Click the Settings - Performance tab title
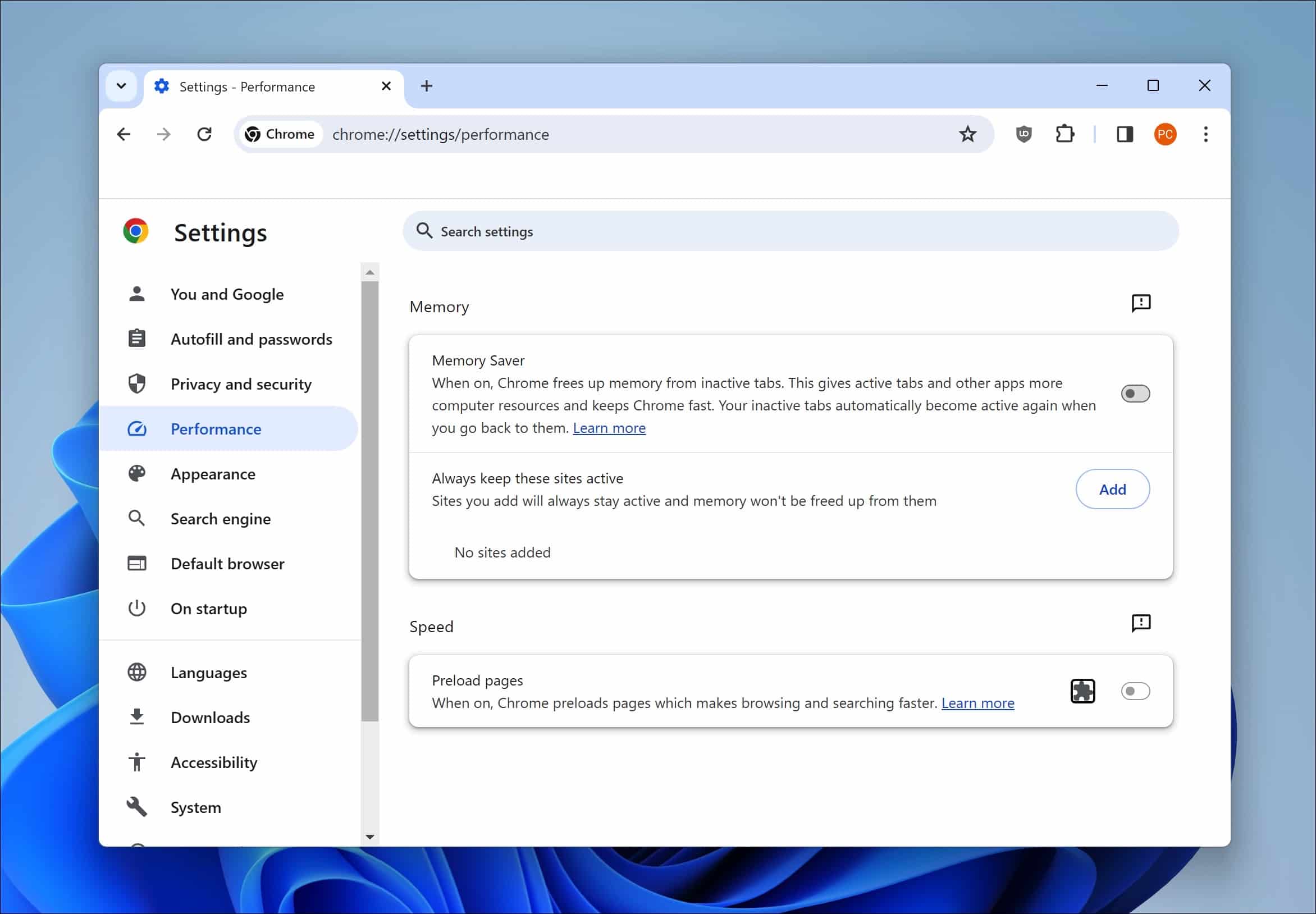 (247, 86)
